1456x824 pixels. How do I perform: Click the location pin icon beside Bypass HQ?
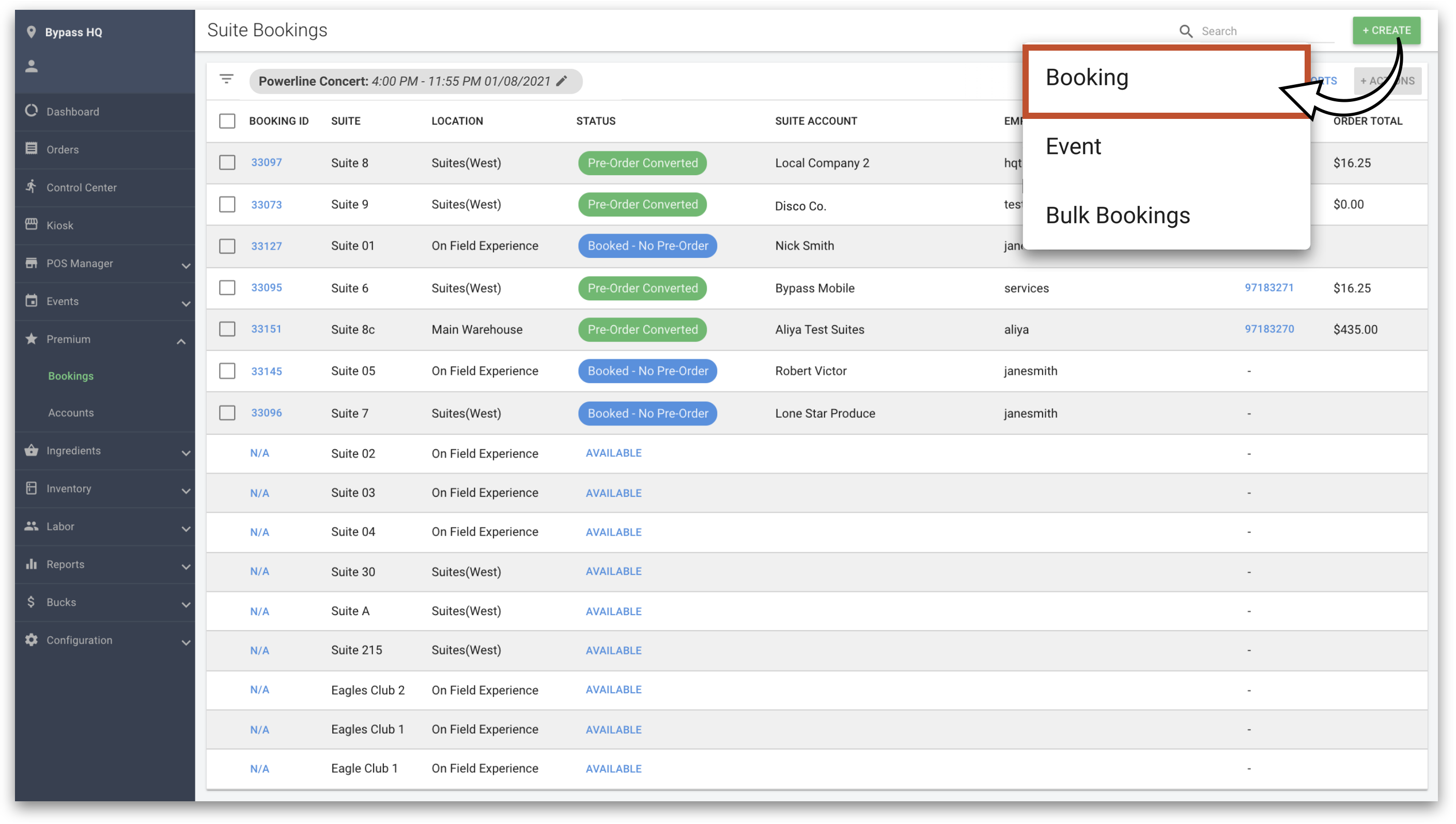(31, 32)
